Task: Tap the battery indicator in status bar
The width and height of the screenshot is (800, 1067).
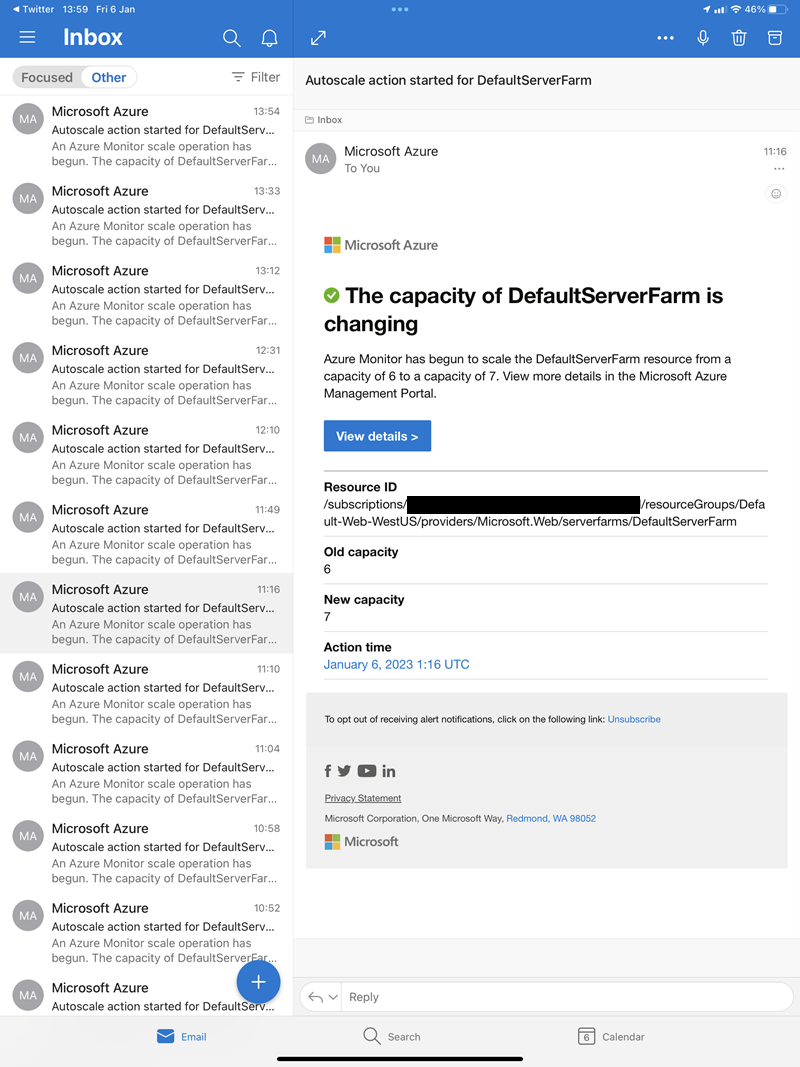Action: point(778,10)
